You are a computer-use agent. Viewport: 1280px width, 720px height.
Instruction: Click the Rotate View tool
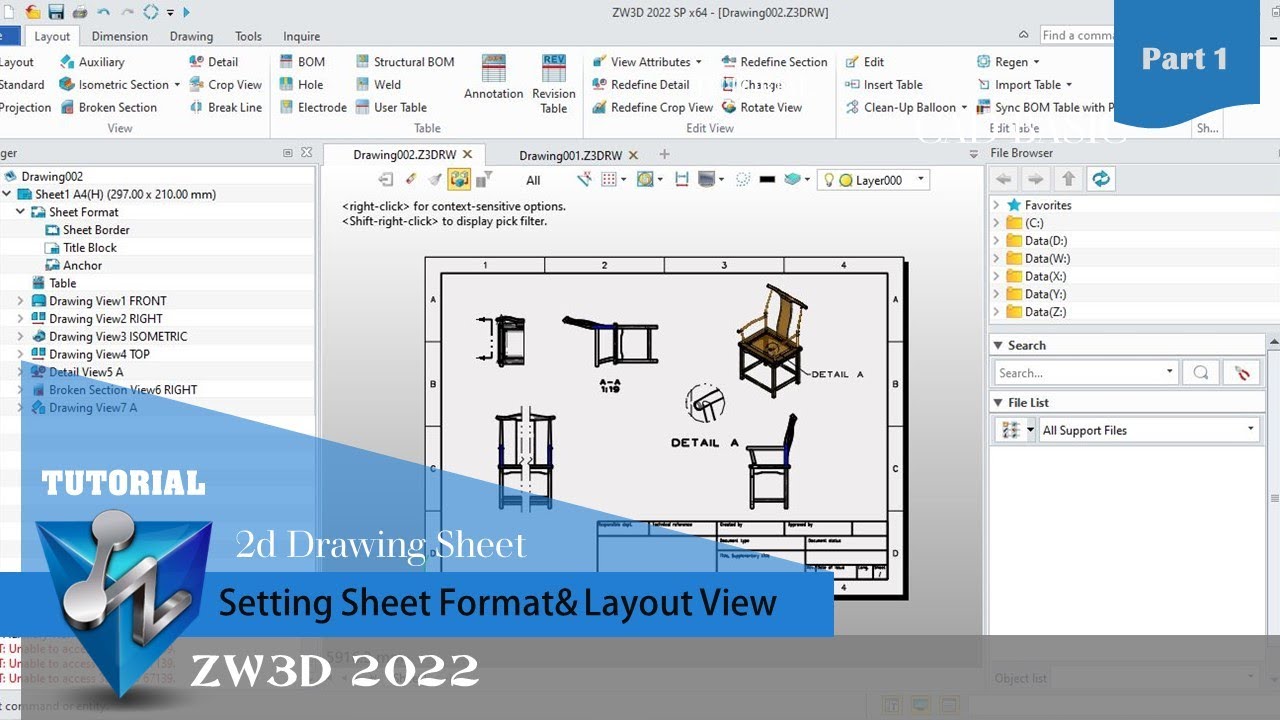[x=761, y=108]
